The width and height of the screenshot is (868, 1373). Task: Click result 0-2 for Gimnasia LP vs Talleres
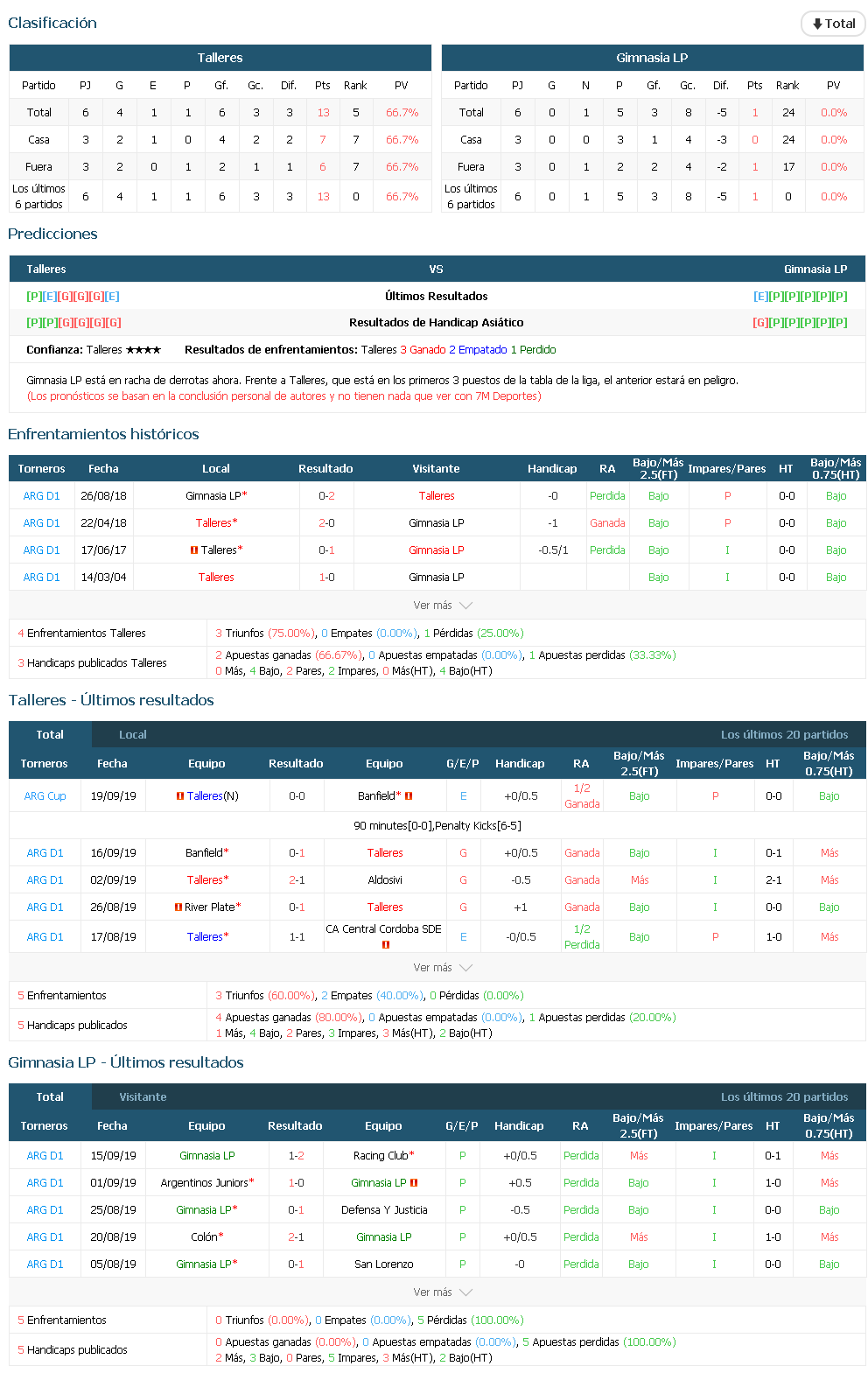pos(326,496)
